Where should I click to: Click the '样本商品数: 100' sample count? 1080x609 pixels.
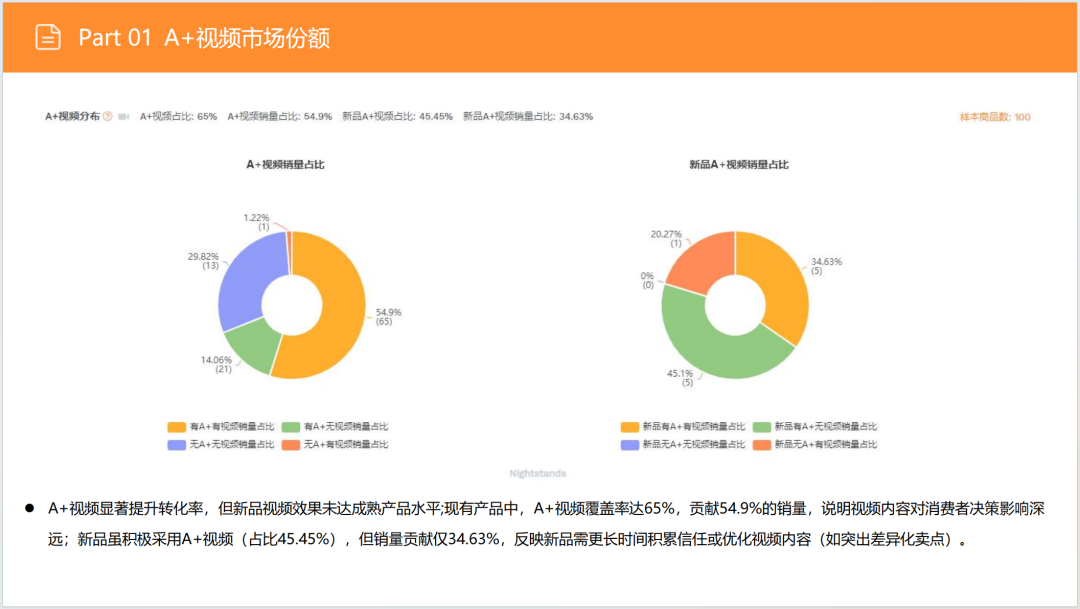(x=995, y=117)
